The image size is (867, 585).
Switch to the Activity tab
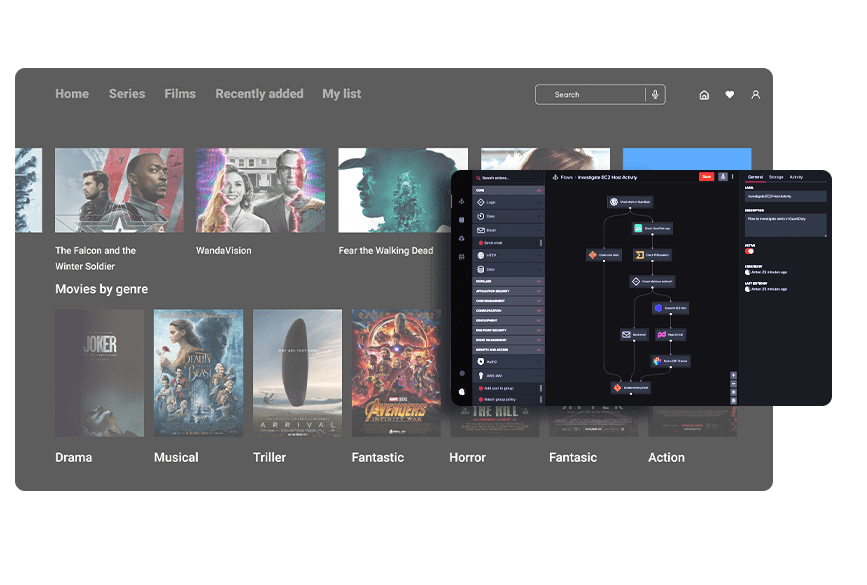796,177
